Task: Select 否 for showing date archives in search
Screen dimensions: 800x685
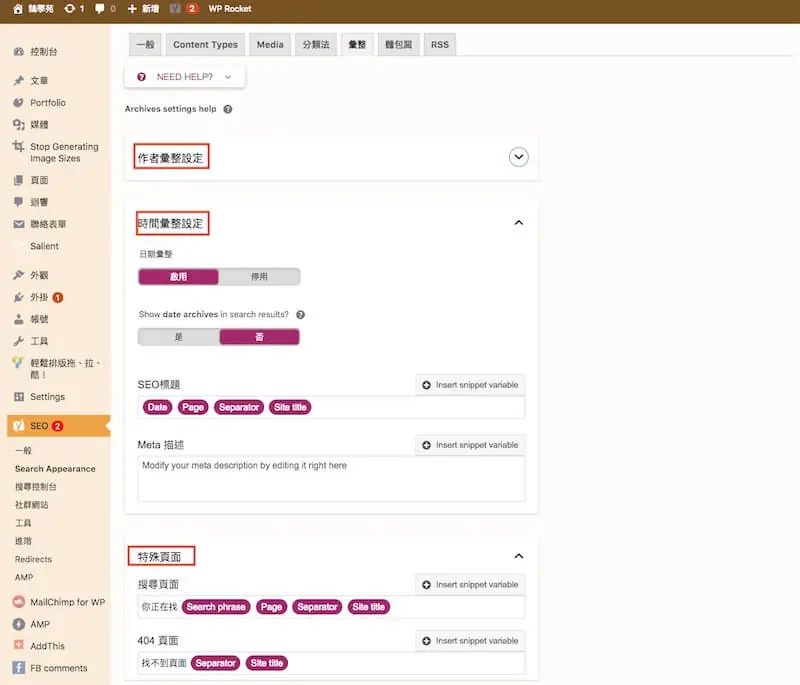Action: [x=259, y=337]
